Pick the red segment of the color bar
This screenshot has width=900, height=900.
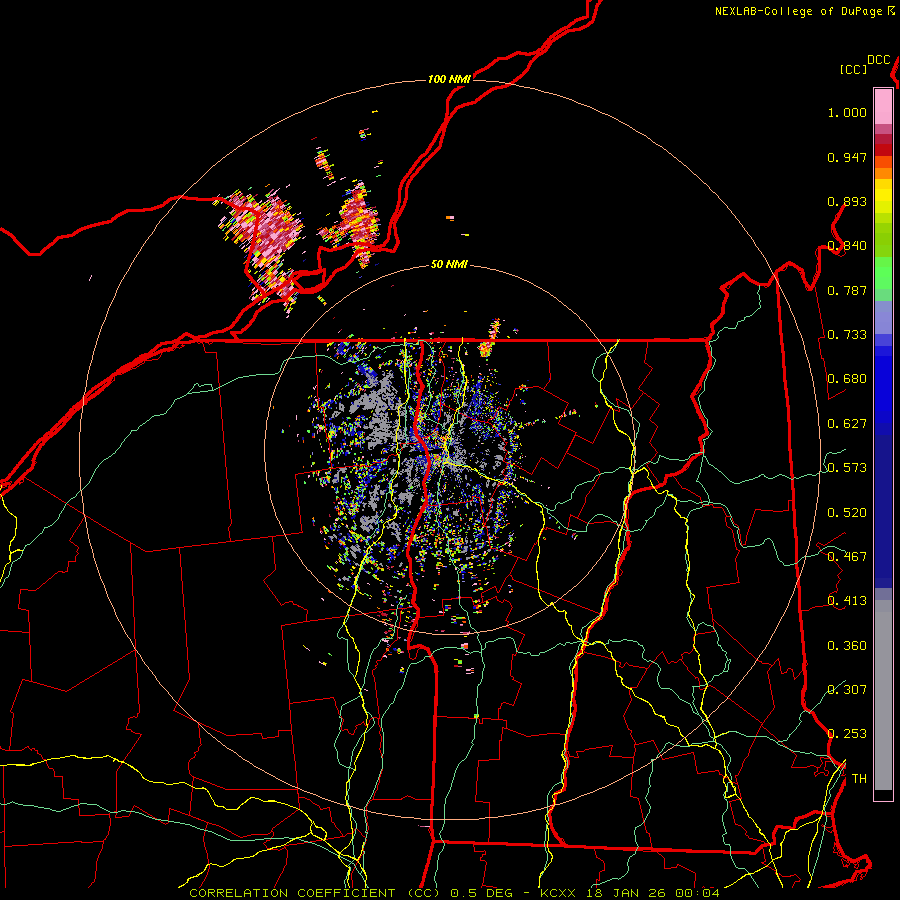click(x=883, y=150)
